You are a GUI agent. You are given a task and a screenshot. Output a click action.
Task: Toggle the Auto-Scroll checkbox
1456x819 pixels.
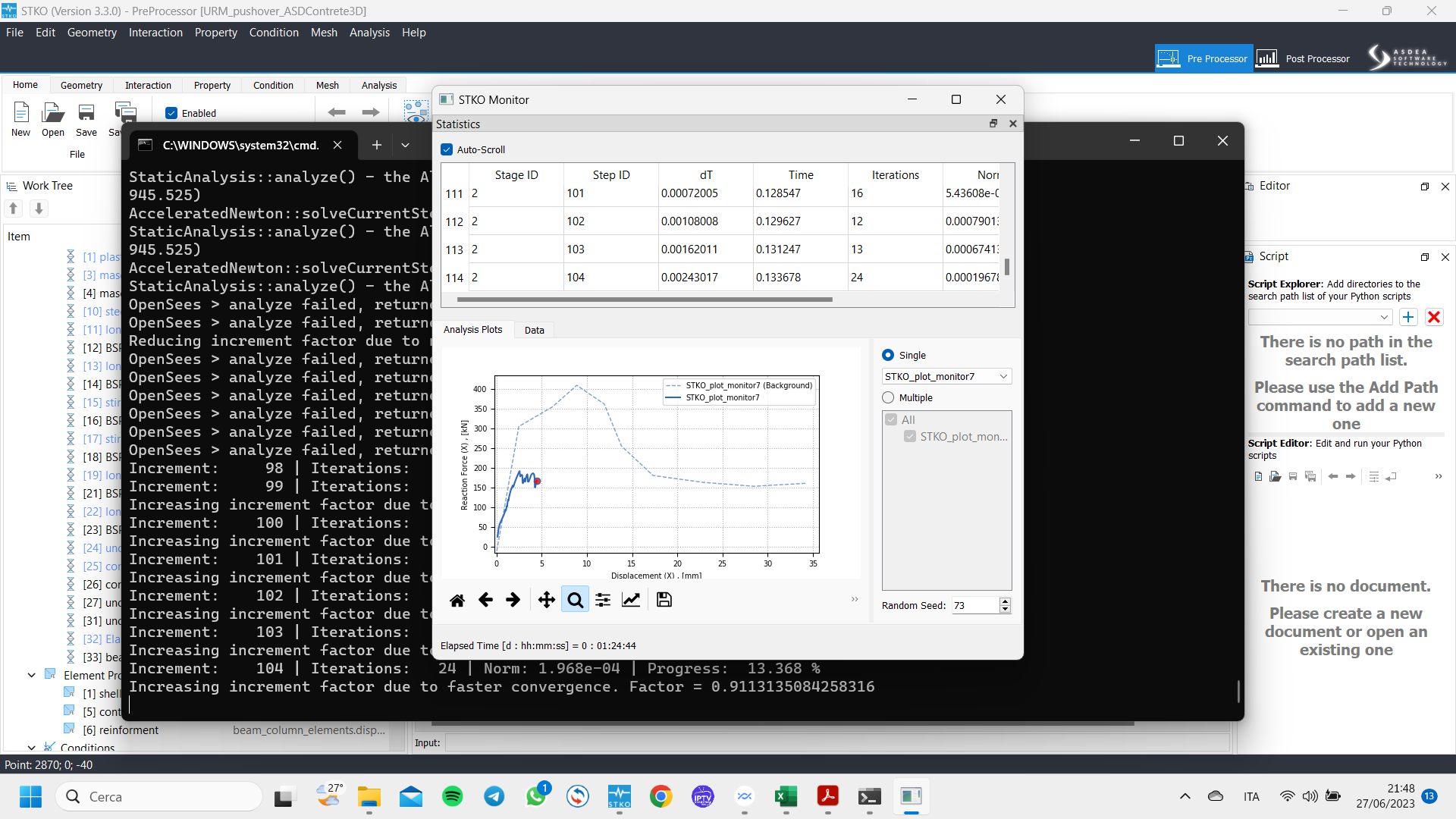(x=447, y=149)
